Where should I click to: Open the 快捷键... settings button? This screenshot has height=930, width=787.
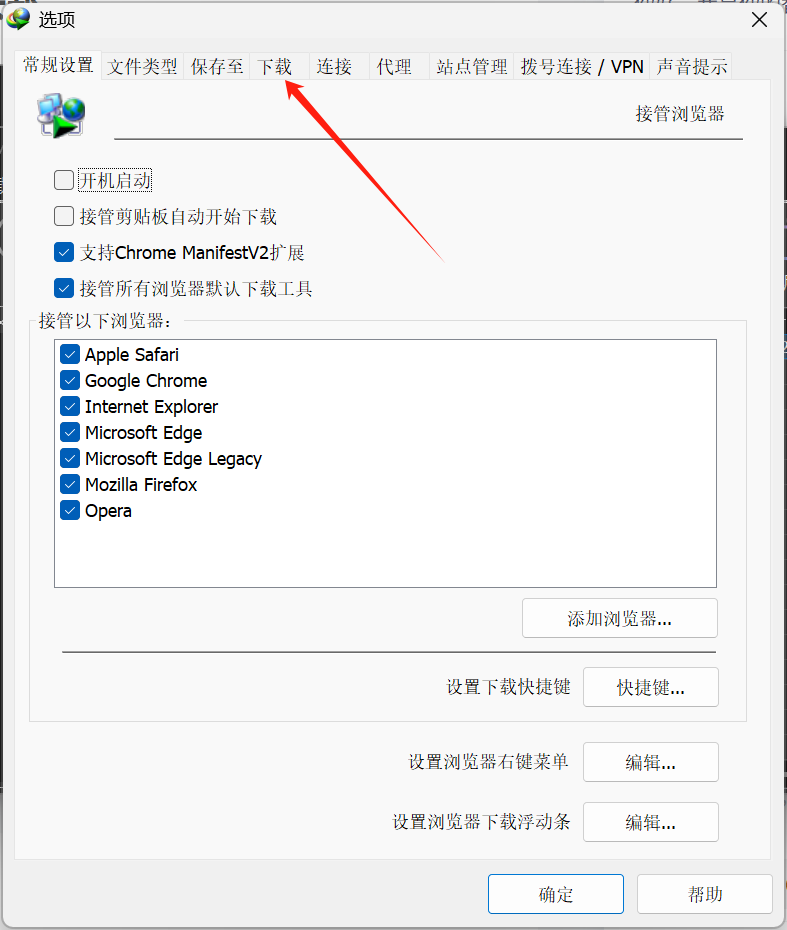coord(651,687)
